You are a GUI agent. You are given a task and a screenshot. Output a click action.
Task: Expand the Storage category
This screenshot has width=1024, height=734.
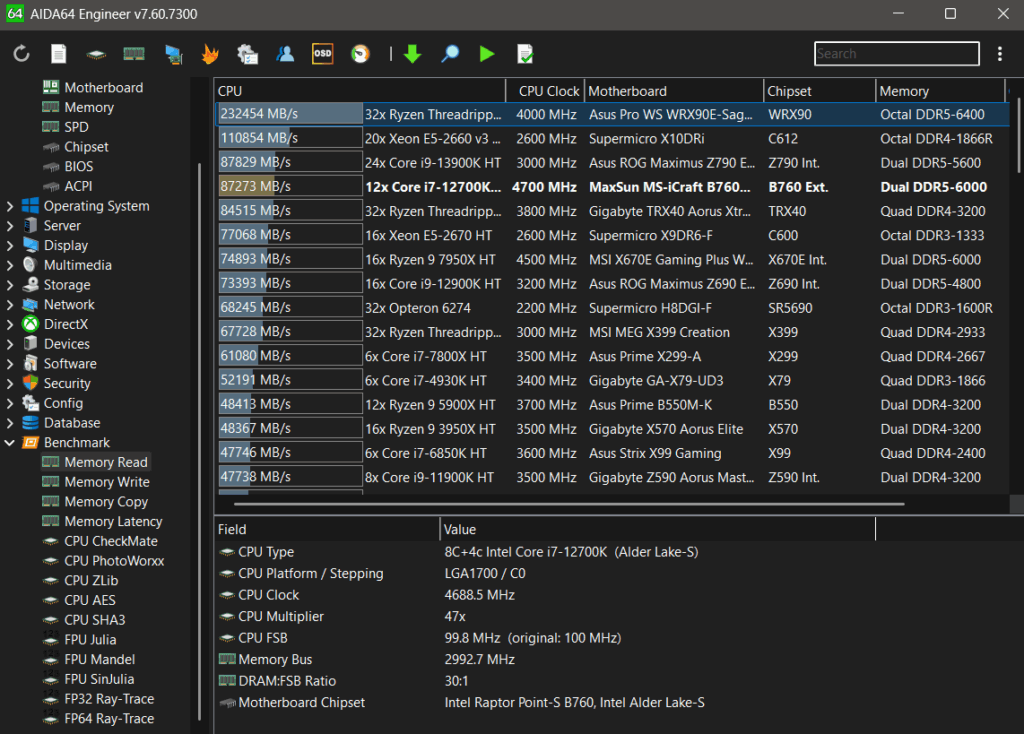10,285
